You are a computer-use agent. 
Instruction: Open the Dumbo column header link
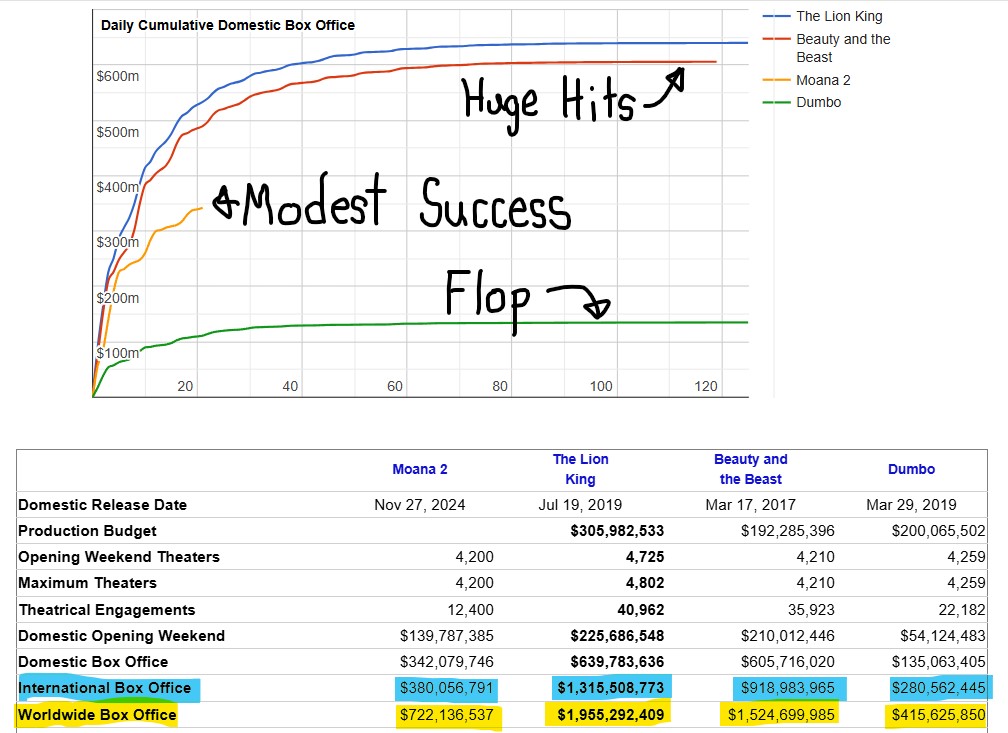[911, 469]
